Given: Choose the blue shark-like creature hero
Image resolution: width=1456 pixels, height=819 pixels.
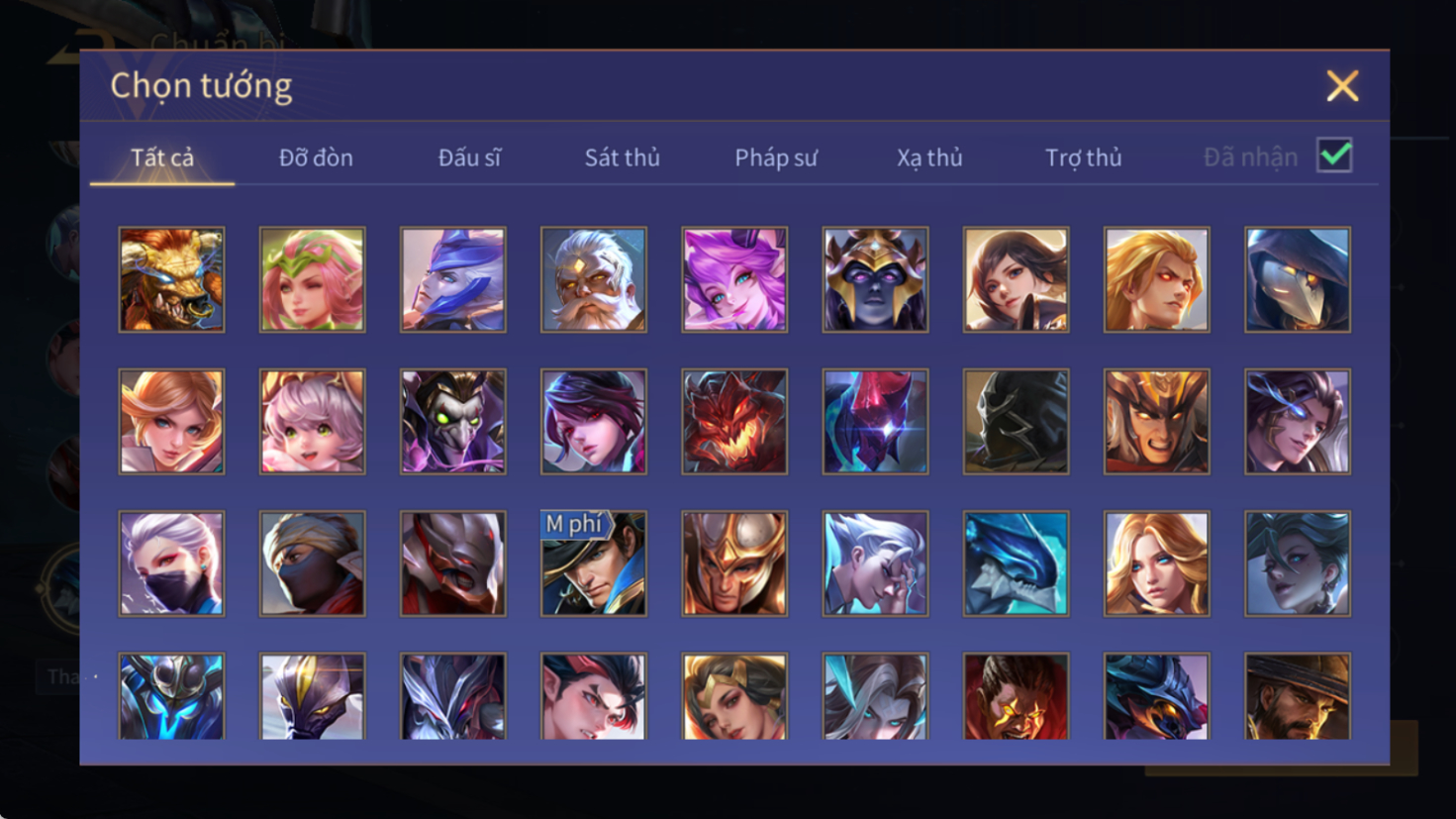Looking at the screenshot, I should [1016, 563].
